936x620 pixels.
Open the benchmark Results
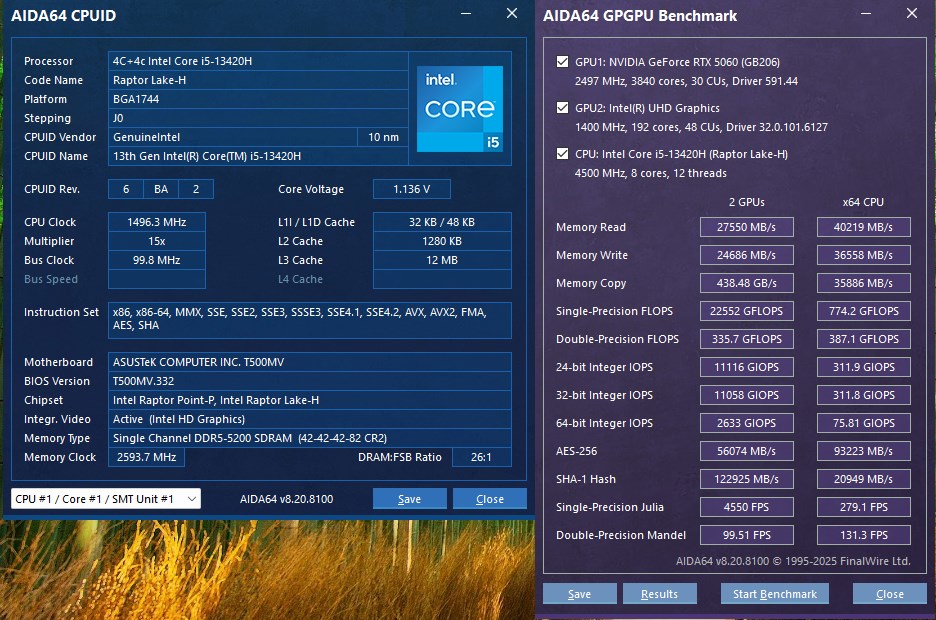(x=659, y=594)
